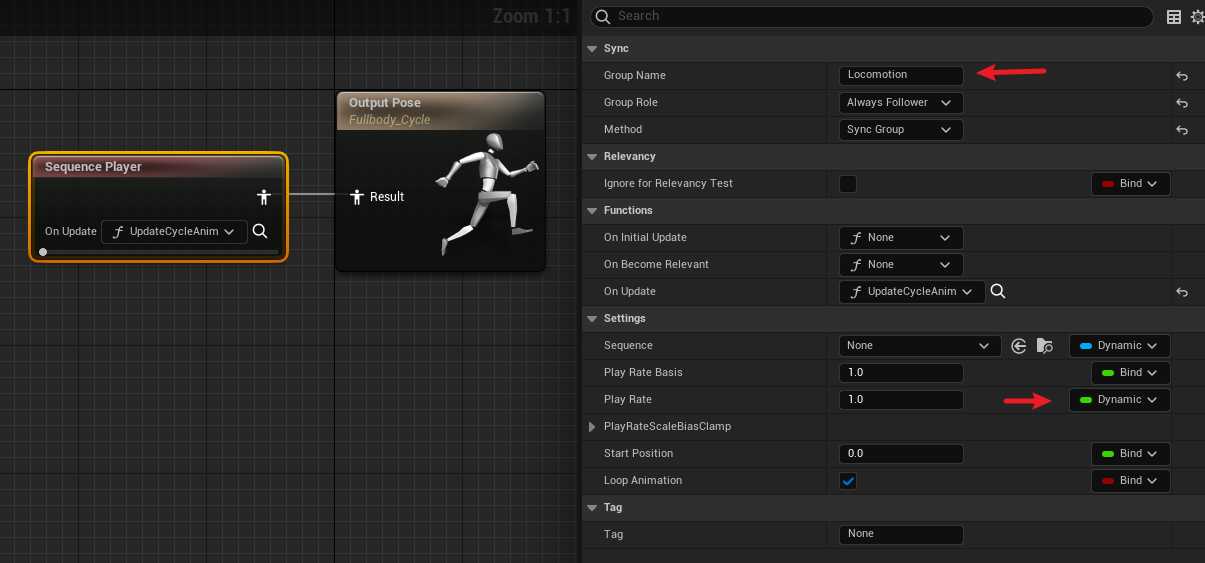Viewport: 1205px width, 563px height.
Task: Open the Bind menu for Start Position
Action: click(x=1130, y=454)
